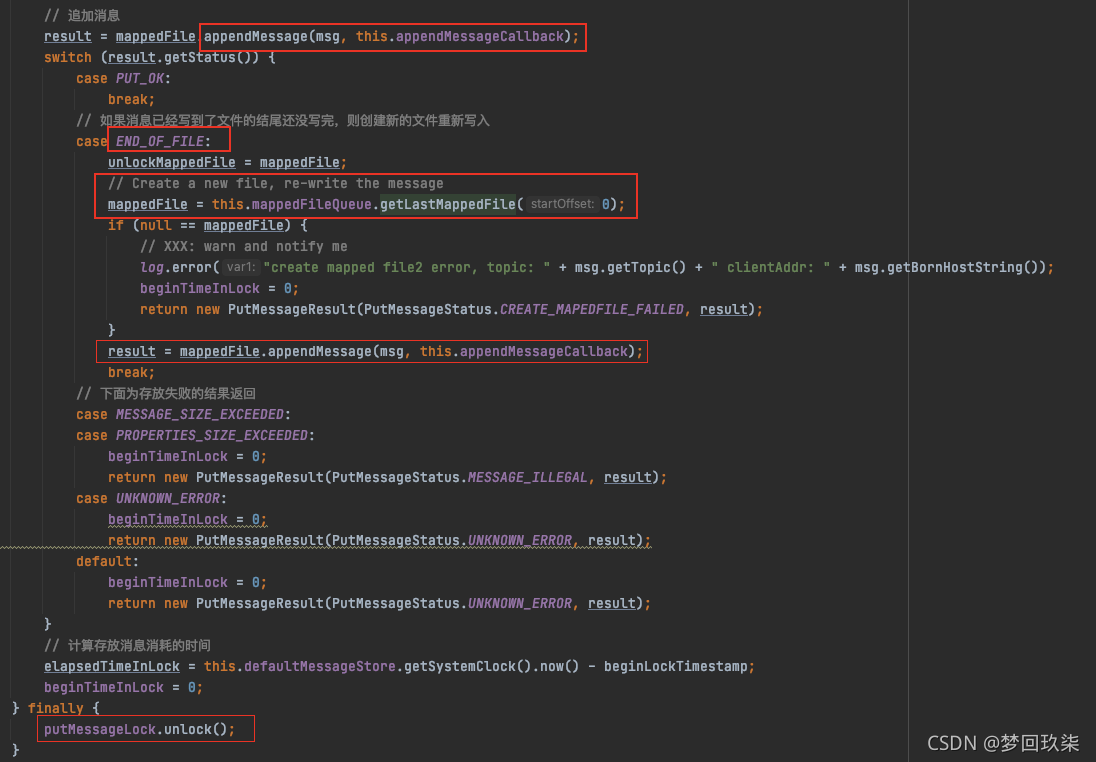Click the elapsedTimeInLock variable

click(x=112, y=666)
